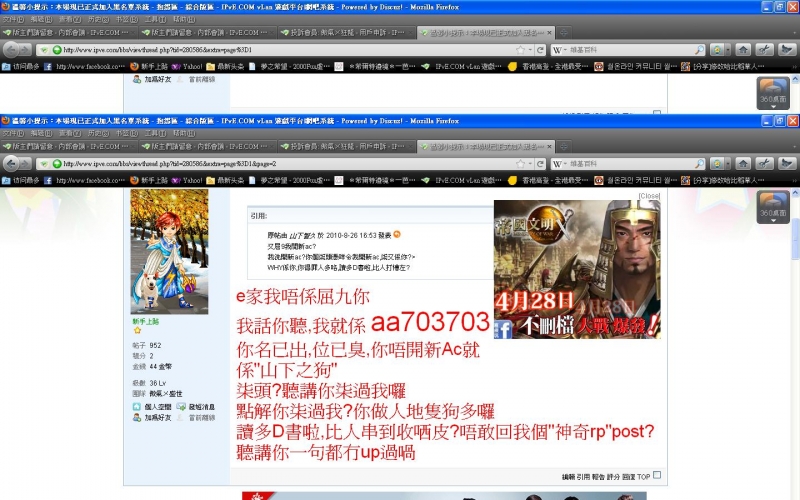Switch to the 投訴會員 tab in upper window
This screenshot has width=800, height=500.
(x=347, y=33)
